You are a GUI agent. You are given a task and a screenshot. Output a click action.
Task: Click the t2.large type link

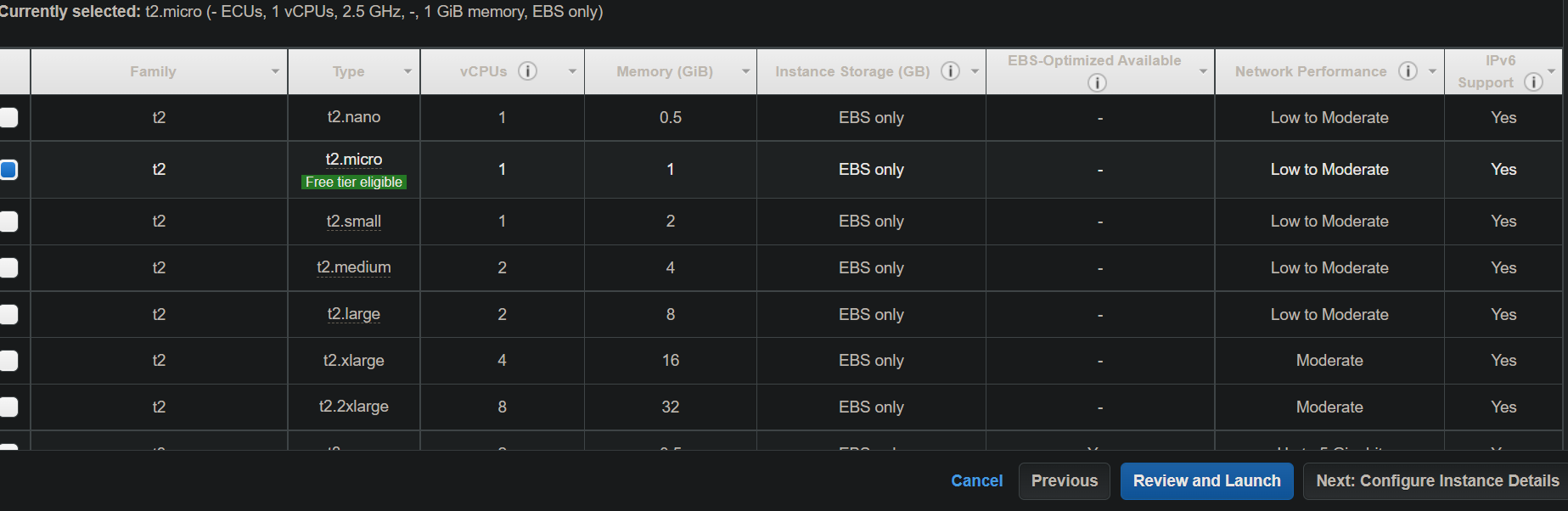pyautogui.click(x=354, y=314)
